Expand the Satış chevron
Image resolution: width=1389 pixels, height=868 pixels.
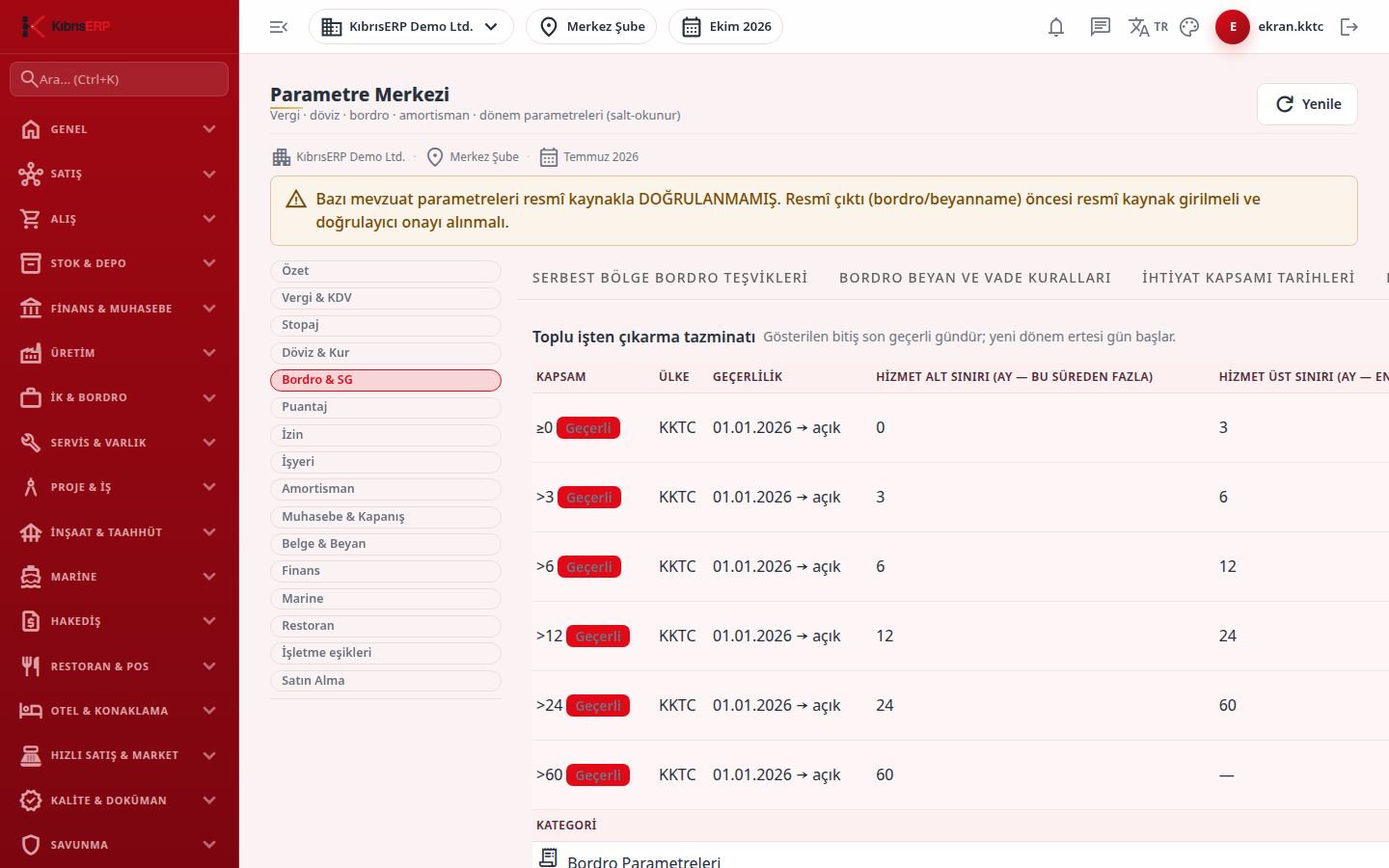point(209,174)
